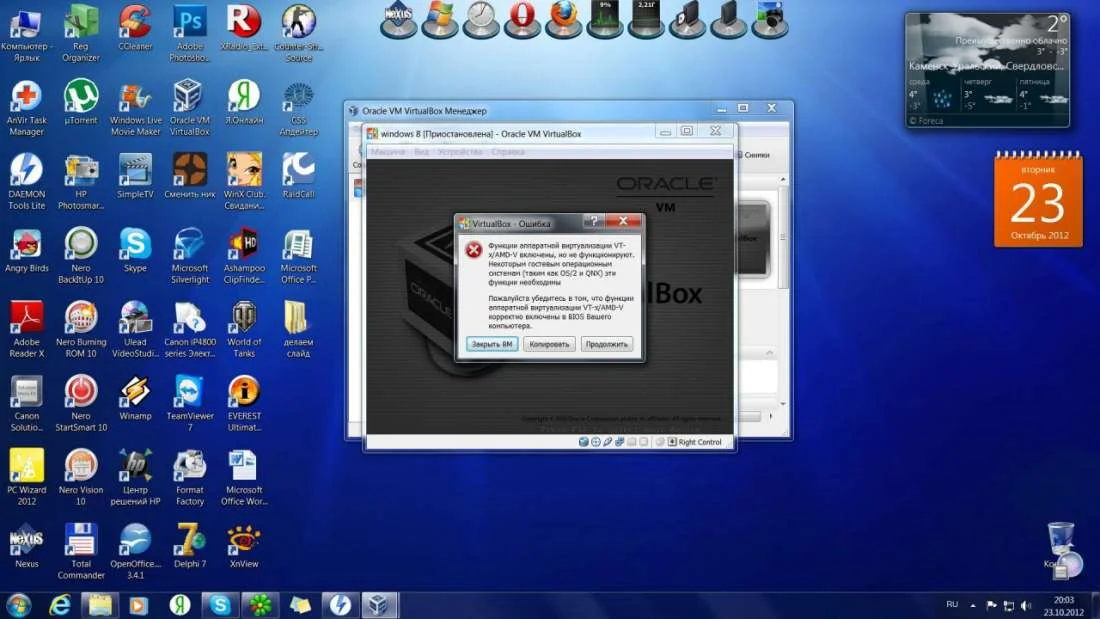Open the Справка menu
1100x619 pixels.
coord(509,152)
